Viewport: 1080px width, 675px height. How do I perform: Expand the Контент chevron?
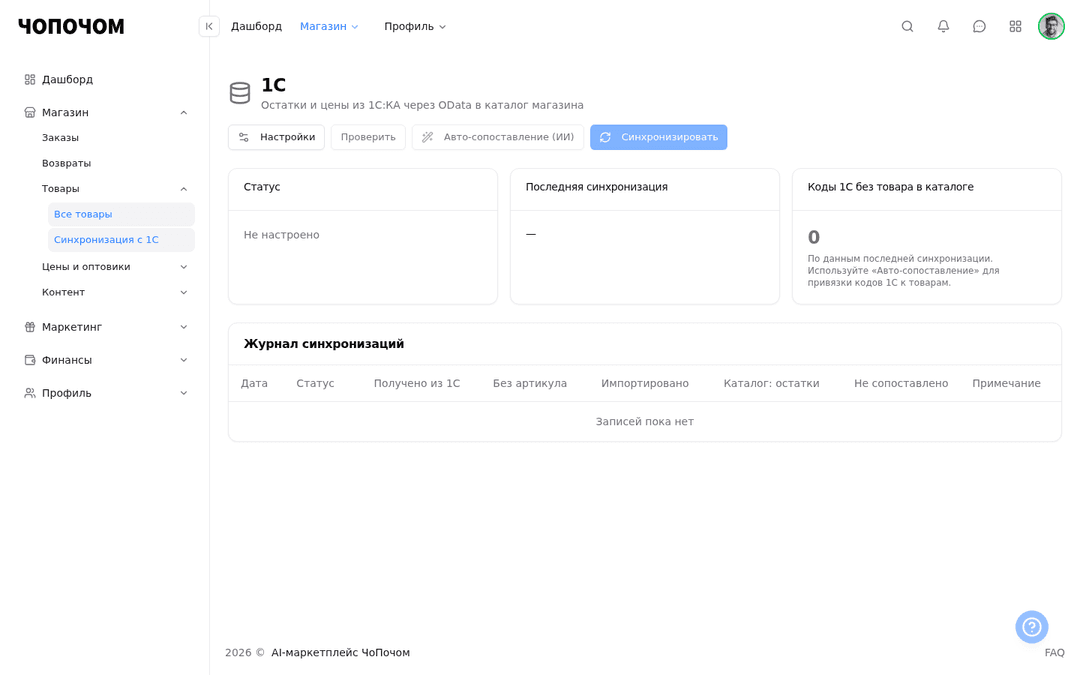click(x=184, y=292)
